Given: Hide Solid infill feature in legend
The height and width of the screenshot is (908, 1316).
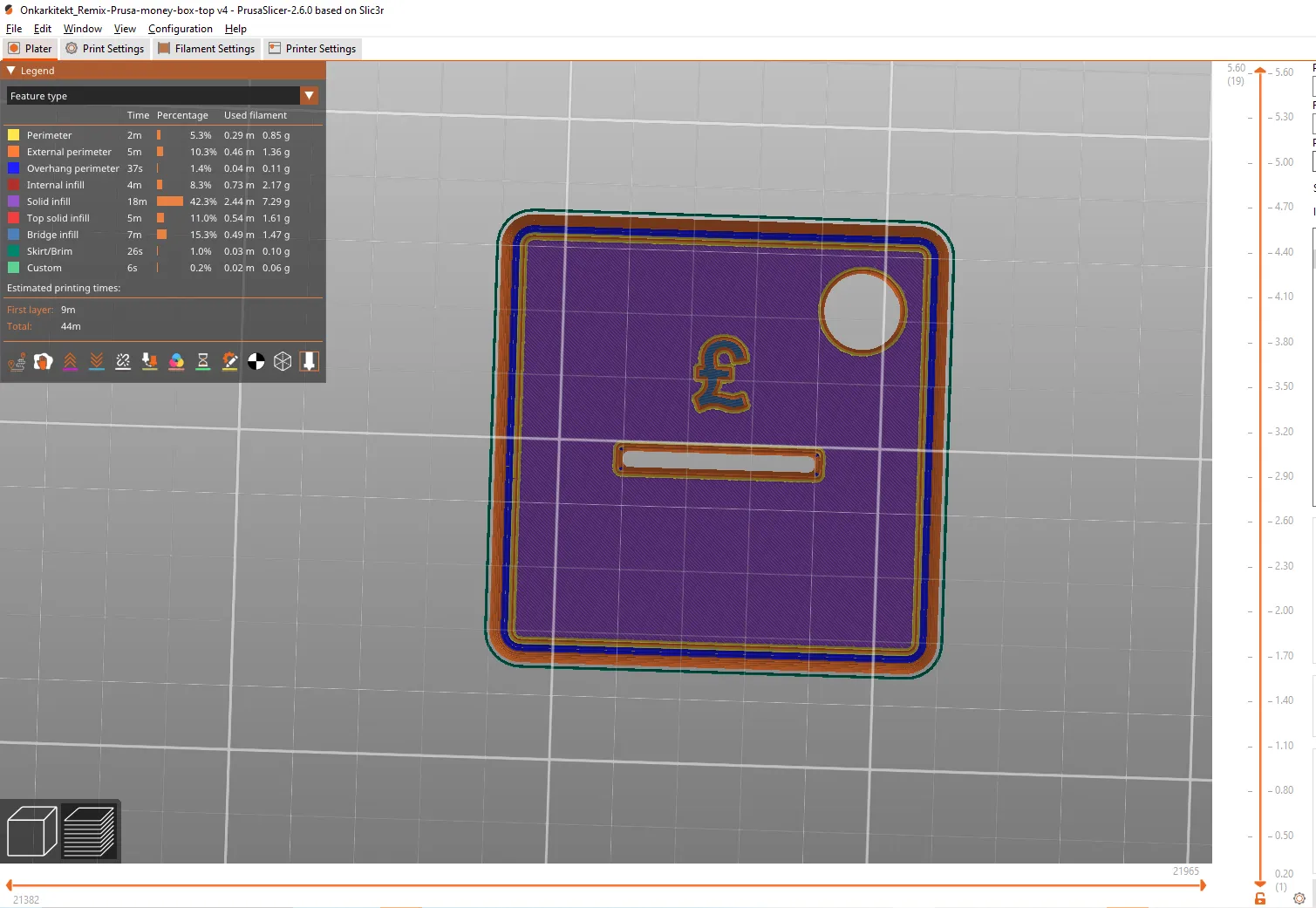Looking at the screenshot, I should 49,201.
